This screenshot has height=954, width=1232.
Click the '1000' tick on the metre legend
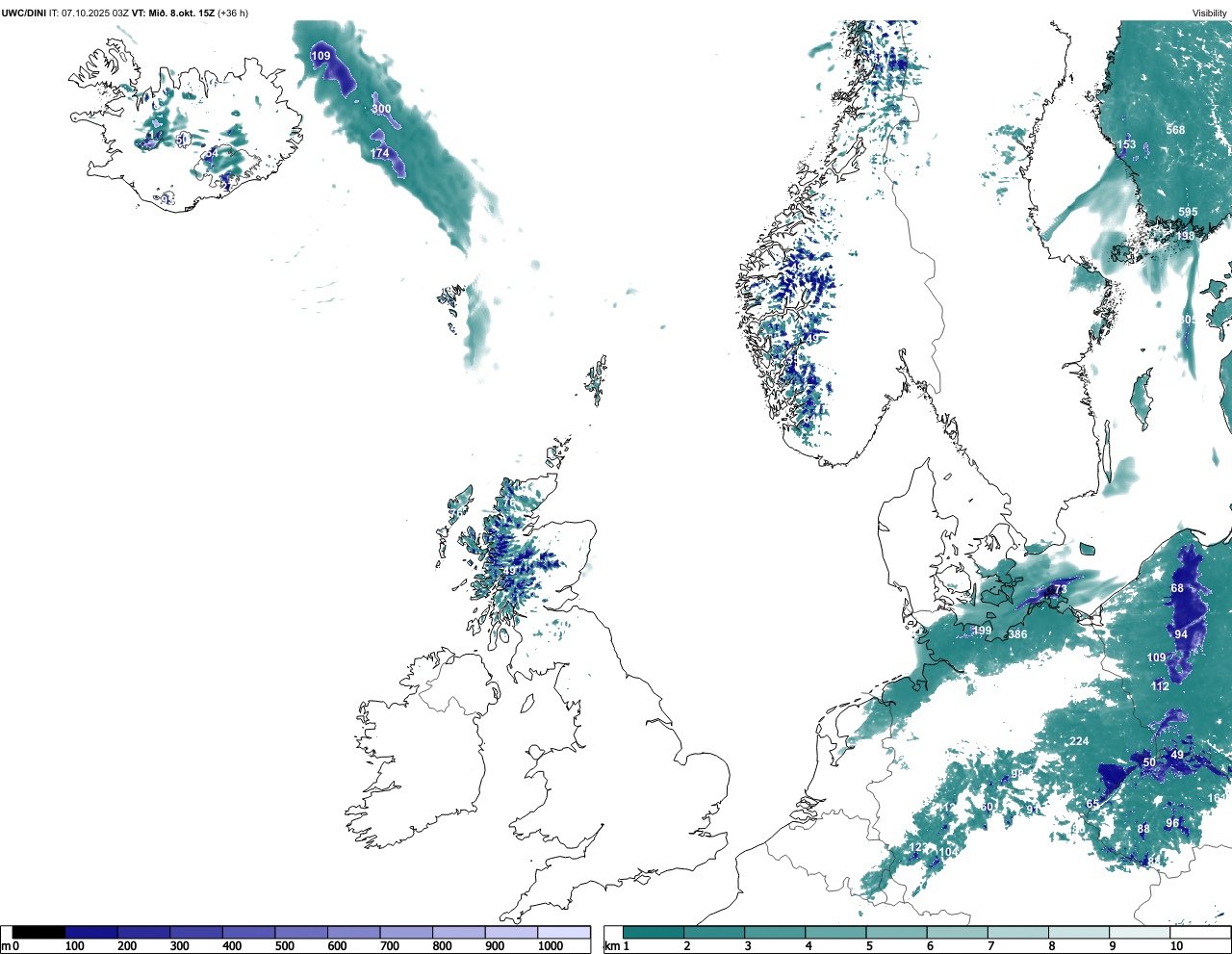tap(551, 946)
